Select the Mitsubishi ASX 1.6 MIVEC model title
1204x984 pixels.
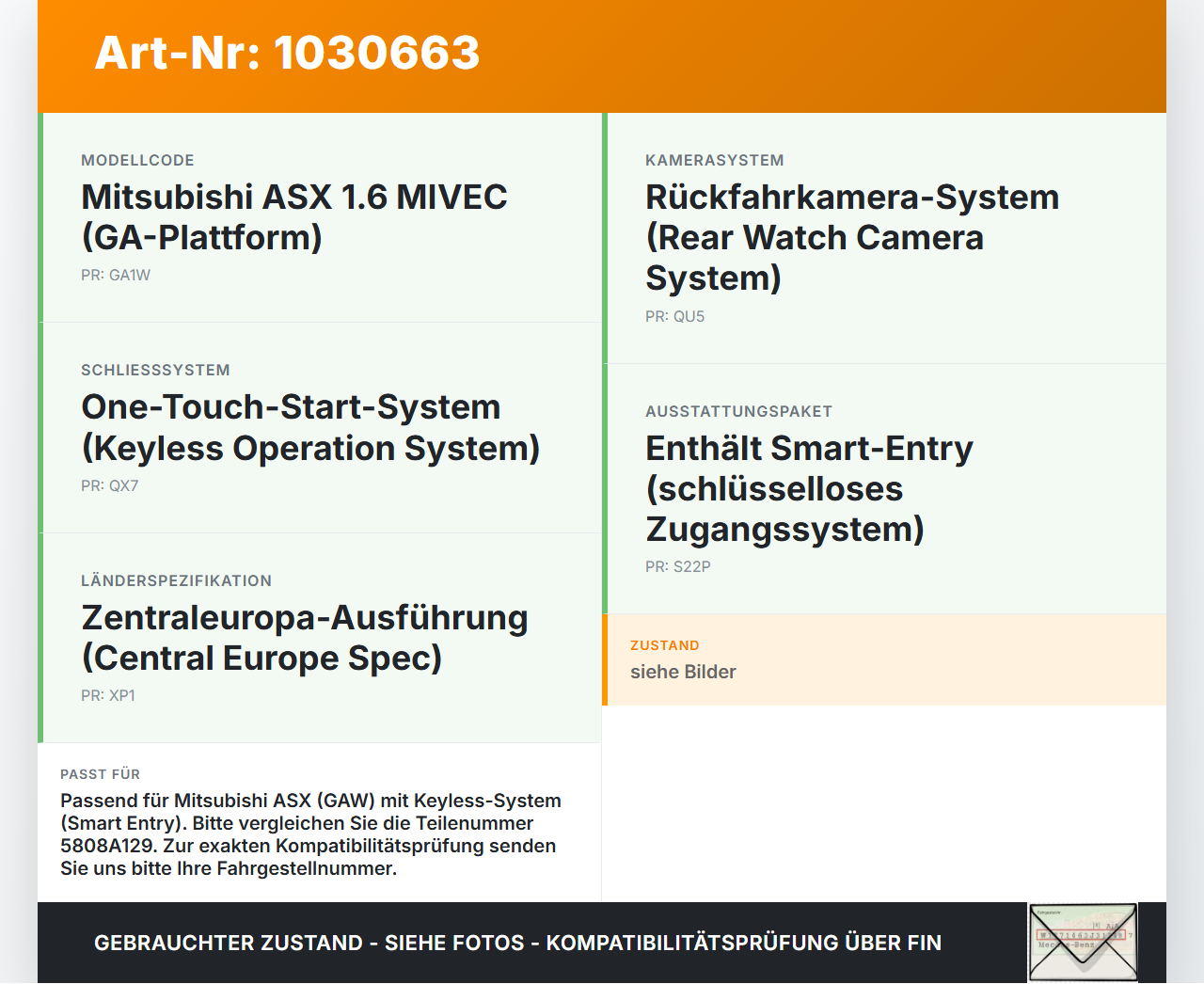coord(294,217)
